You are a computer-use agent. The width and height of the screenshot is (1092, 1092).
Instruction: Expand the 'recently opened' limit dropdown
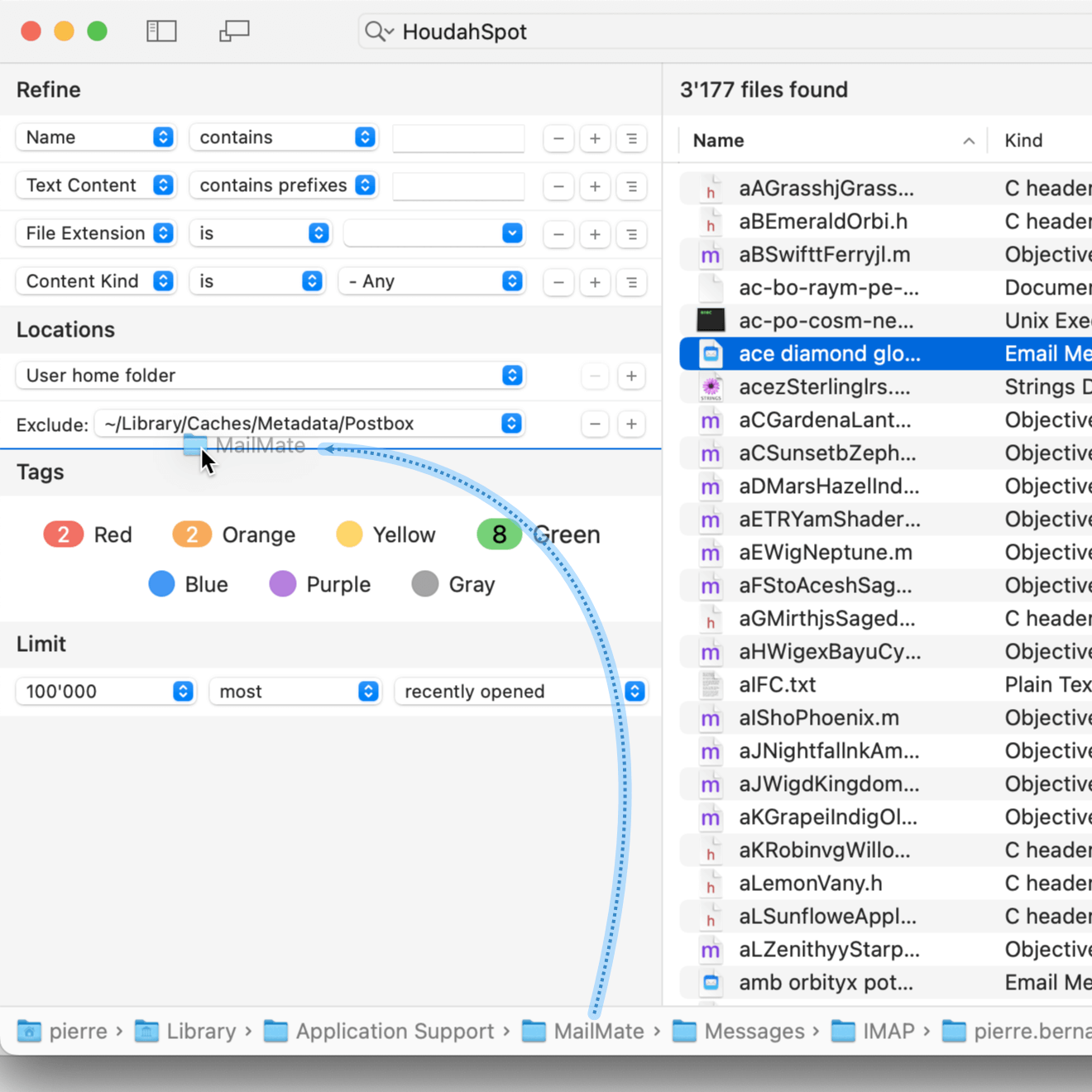520,692
